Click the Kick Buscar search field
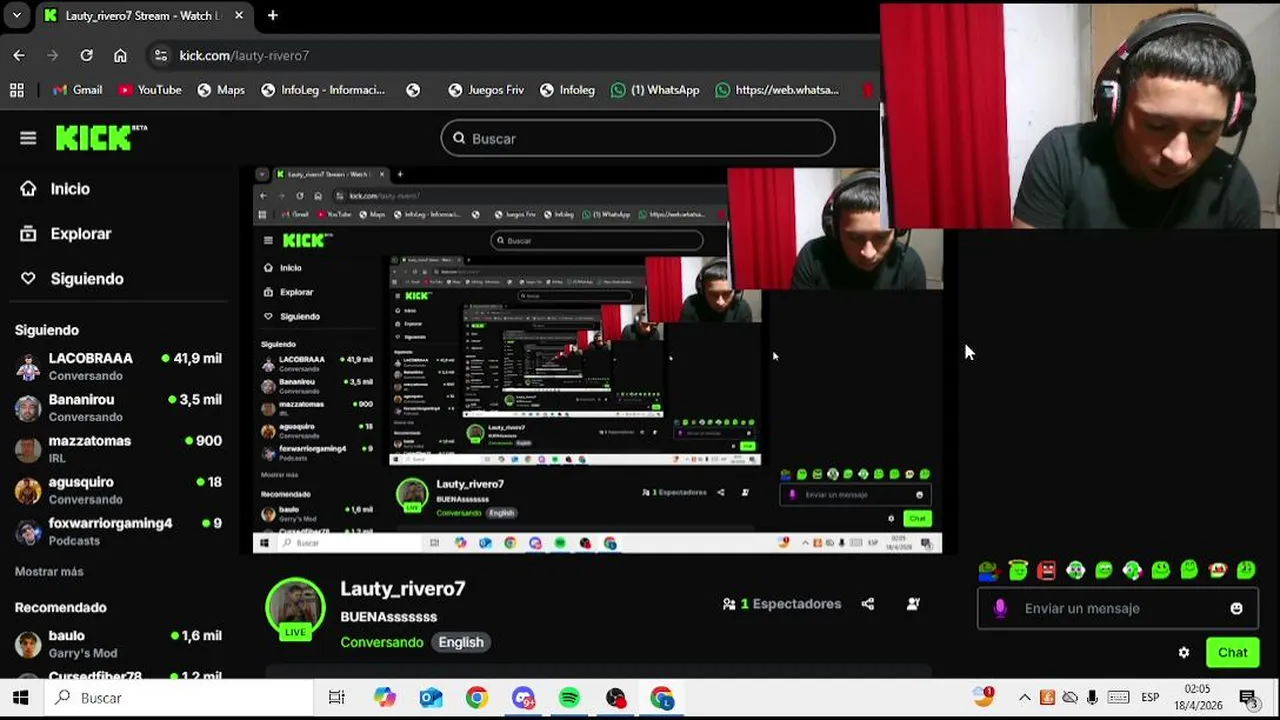Viewport: 1280px width, 720px height. (x=638, y=138)
